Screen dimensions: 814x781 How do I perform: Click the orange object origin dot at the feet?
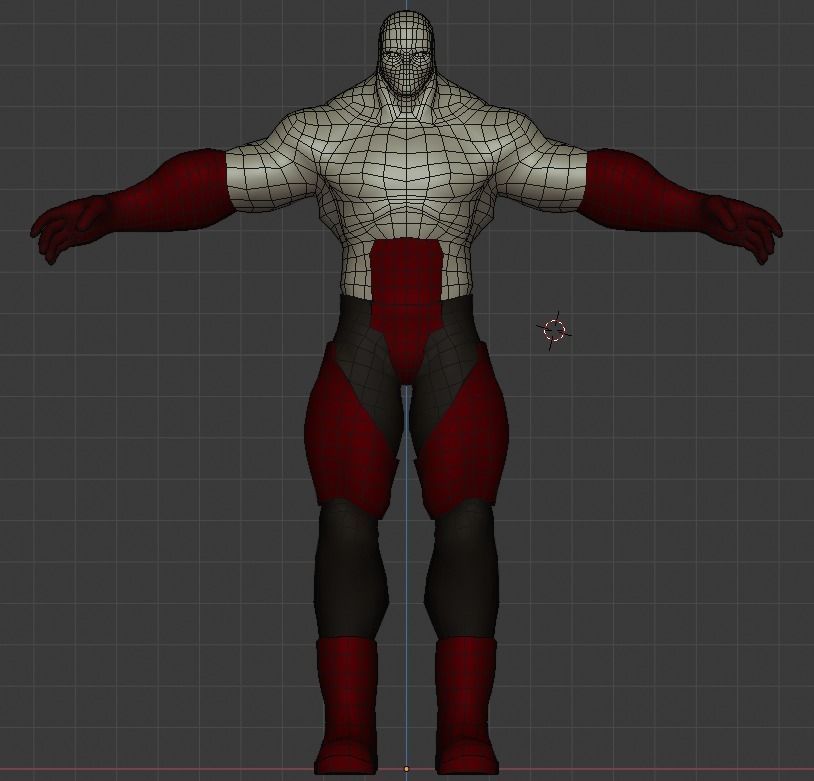pyautogui.click(x=406, y=769)
